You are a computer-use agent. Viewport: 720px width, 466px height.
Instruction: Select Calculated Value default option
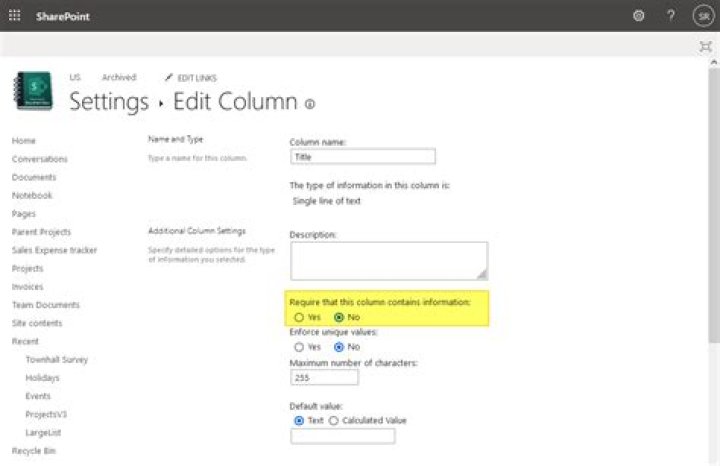334,421
